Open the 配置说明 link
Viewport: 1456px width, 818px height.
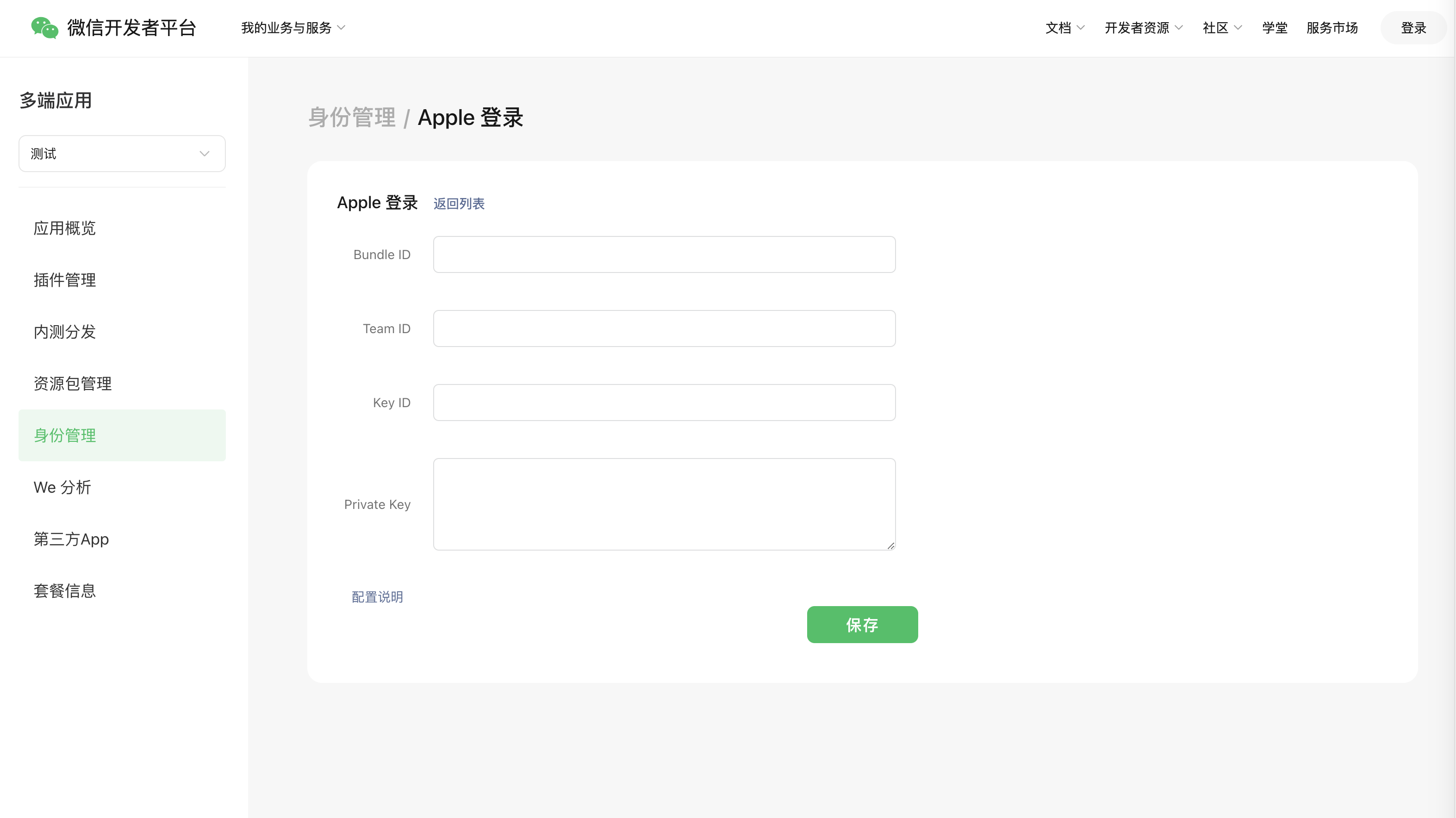click(377, 596)
